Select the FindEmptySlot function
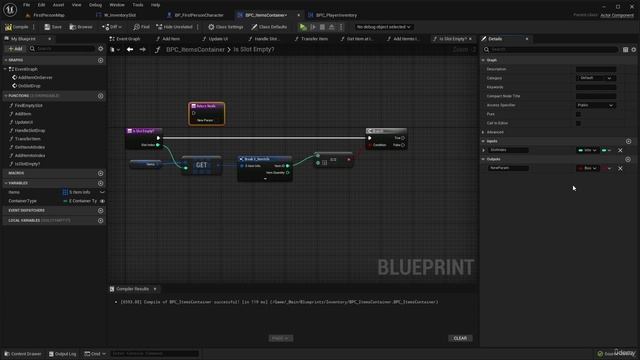The width and height of the screenshot is (640, 360). click(29, 106)
